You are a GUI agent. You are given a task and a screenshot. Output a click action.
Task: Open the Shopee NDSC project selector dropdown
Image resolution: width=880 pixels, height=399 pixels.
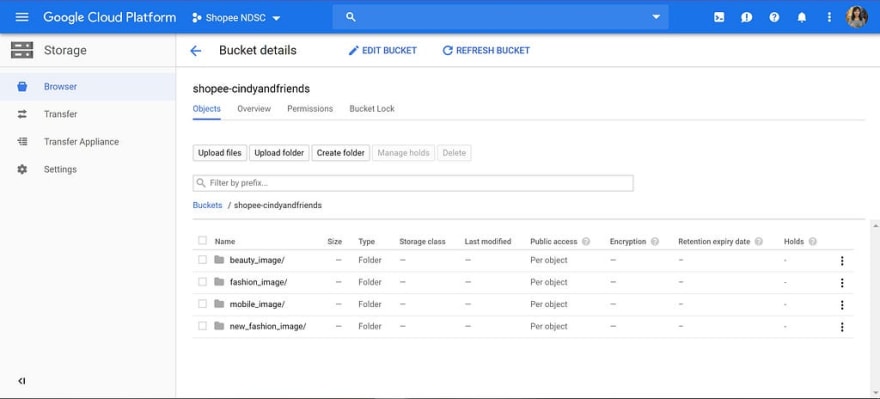pos(236,18)
